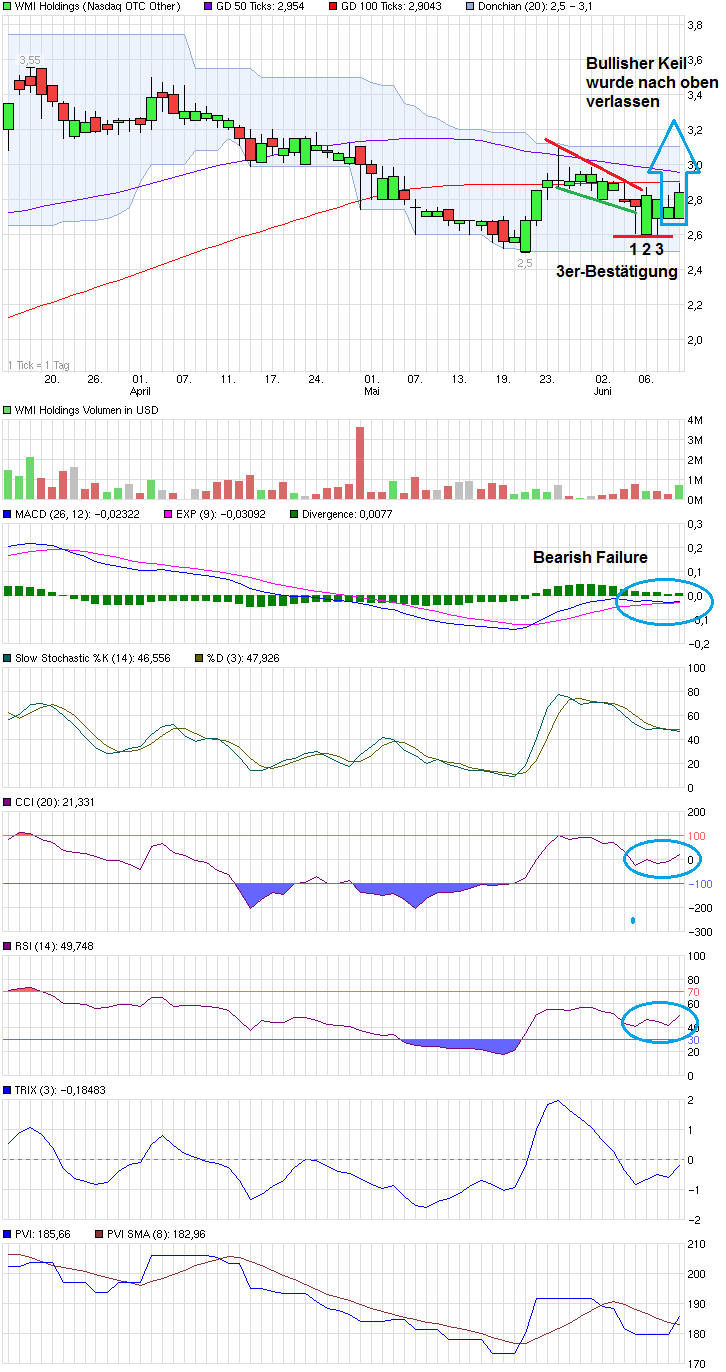726x1372 pixels.
Task: Select the 'WMI Holdings (Nasdaq OTC Other)' legend label
Action: [x=98, y=7]
